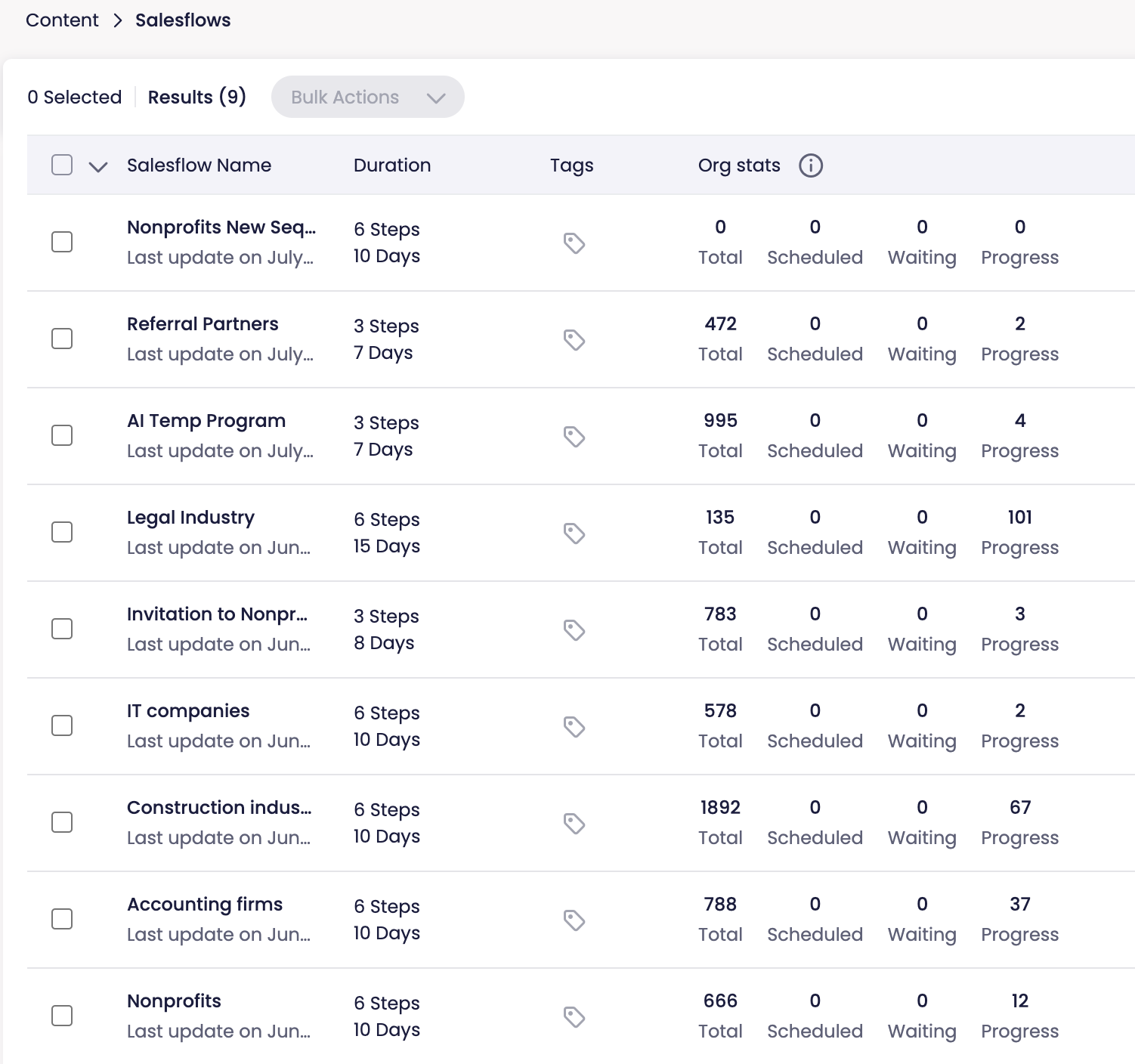
Task: Click the Salesflows breadcrumb item
Action: (x=183, y=20)
